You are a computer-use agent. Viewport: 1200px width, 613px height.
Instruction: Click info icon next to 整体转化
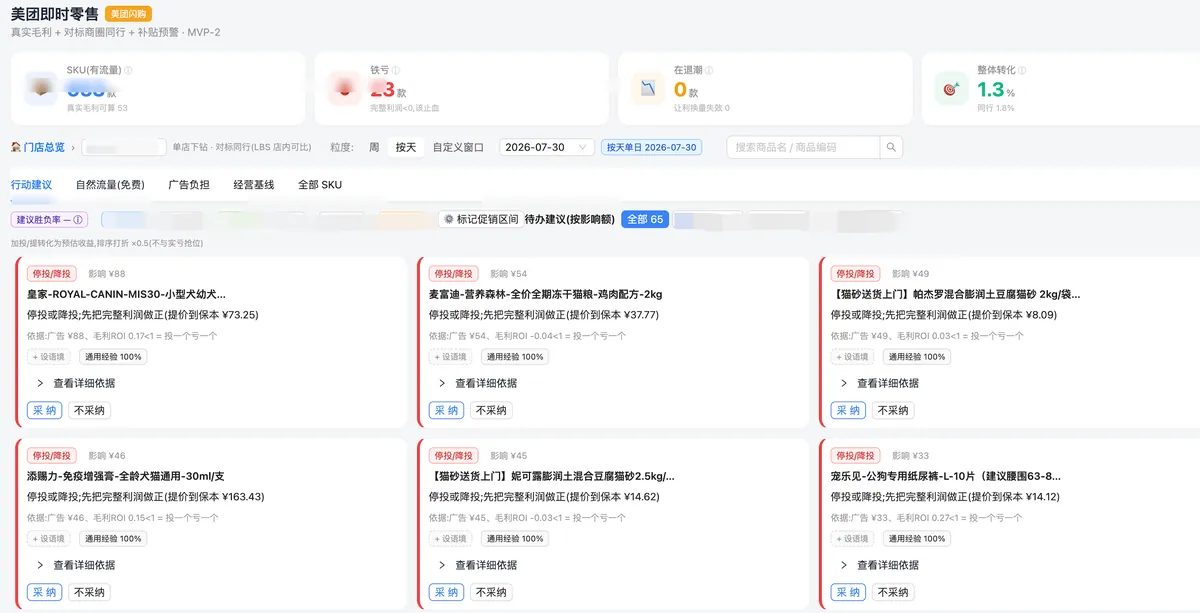pyautogui.click(x=1022, y=71)
